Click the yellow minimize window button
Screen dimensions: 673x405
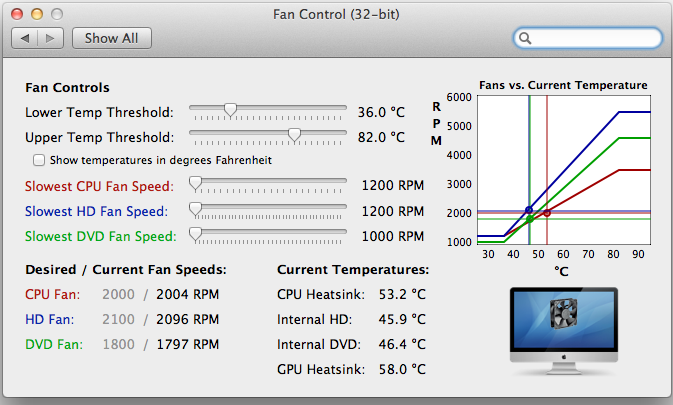point(37,15)
